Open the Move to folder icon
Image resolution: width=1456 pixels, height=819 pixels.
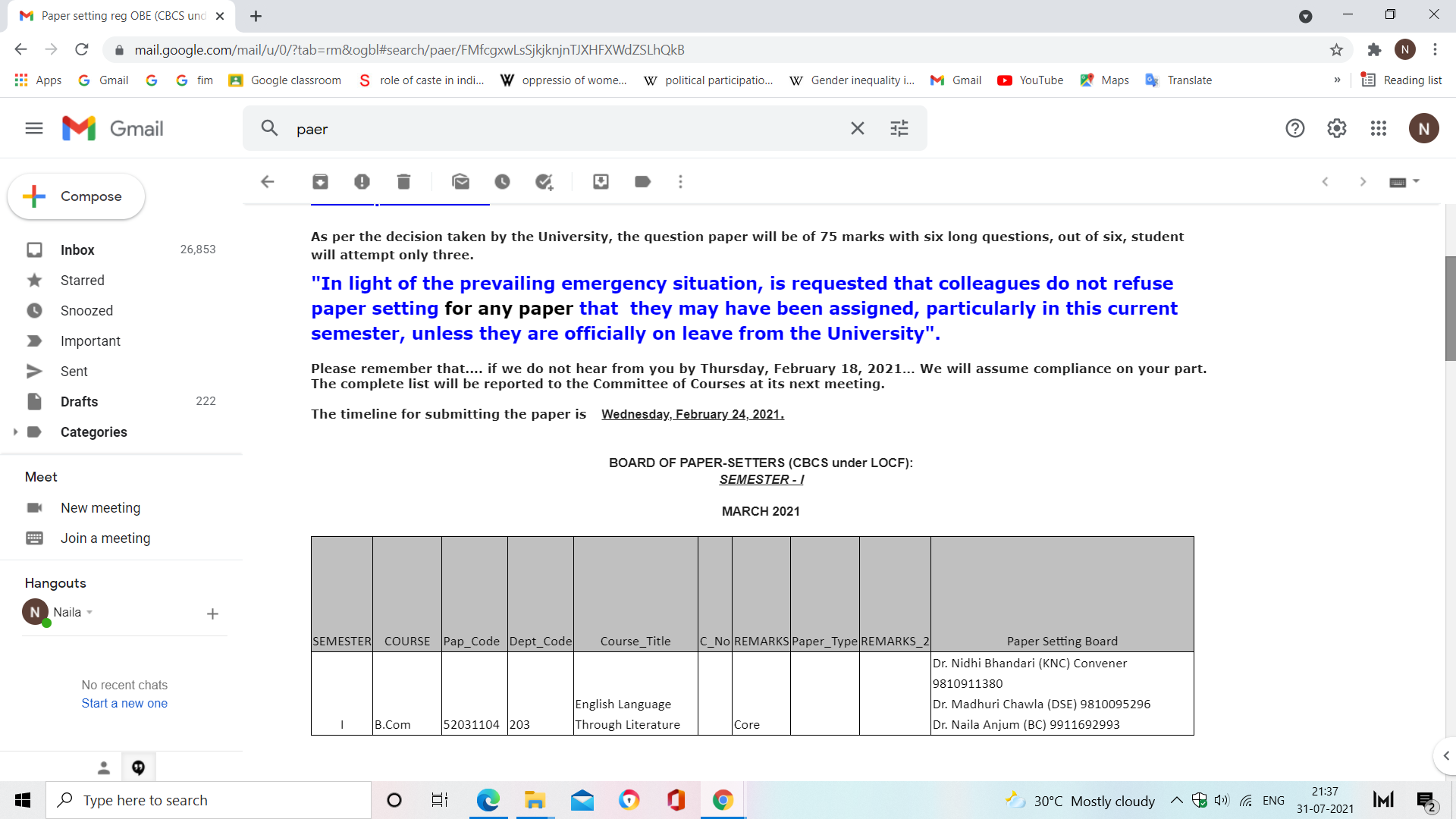tap(601, 181)
